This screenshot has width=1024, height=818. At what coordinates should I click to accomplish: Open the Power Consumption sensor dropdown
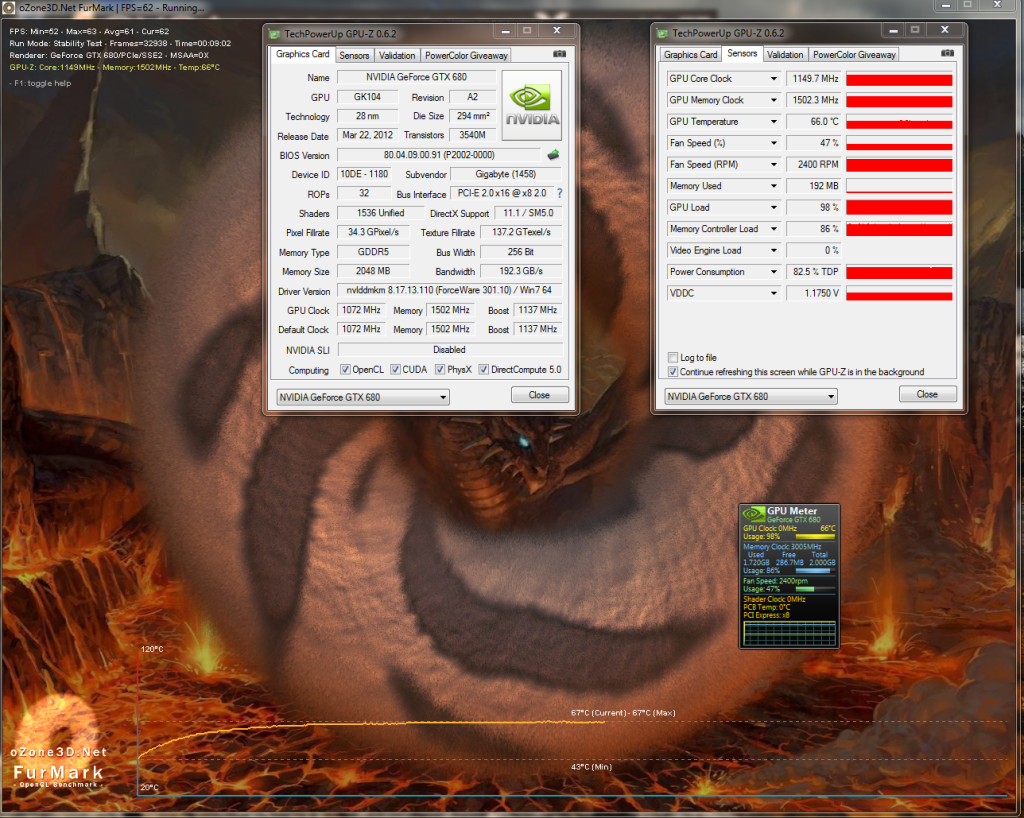[773, 272]
